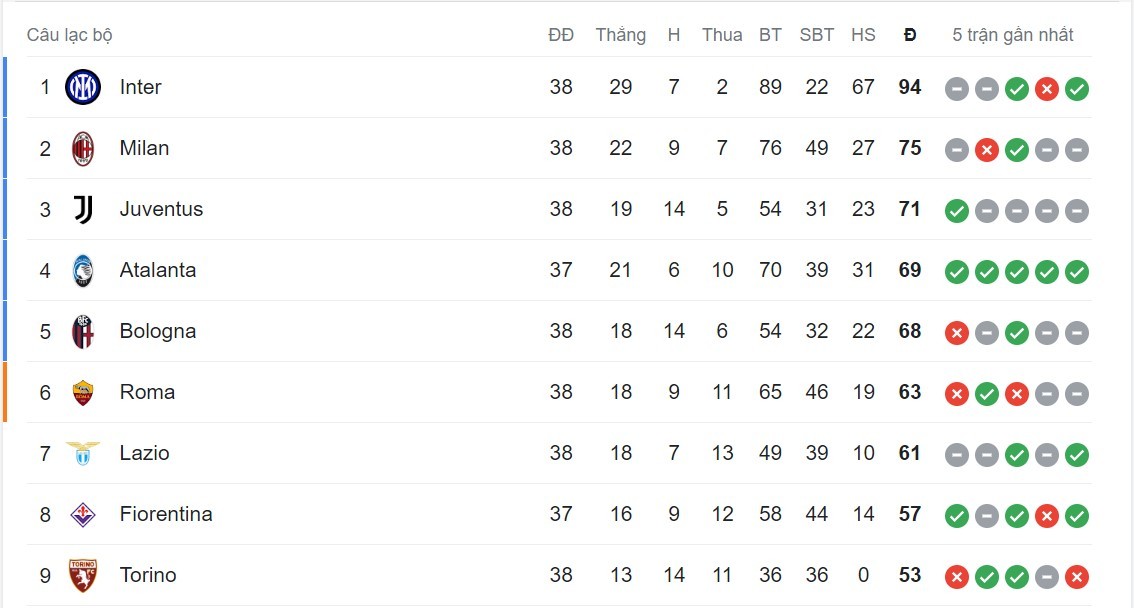Screen dimensions: 1134x608
Task: Click the bold Đ points column header
Action: click(909, 35)
